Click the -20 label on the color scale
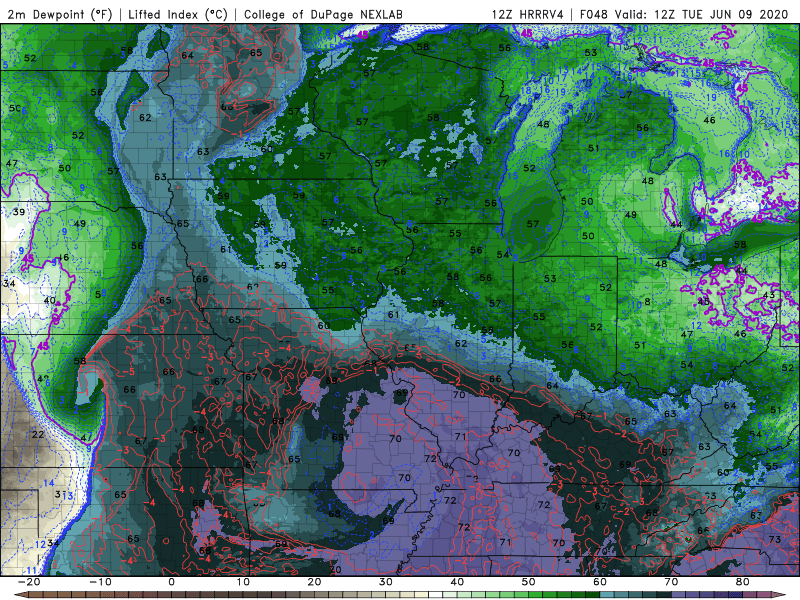 point(29,582)
